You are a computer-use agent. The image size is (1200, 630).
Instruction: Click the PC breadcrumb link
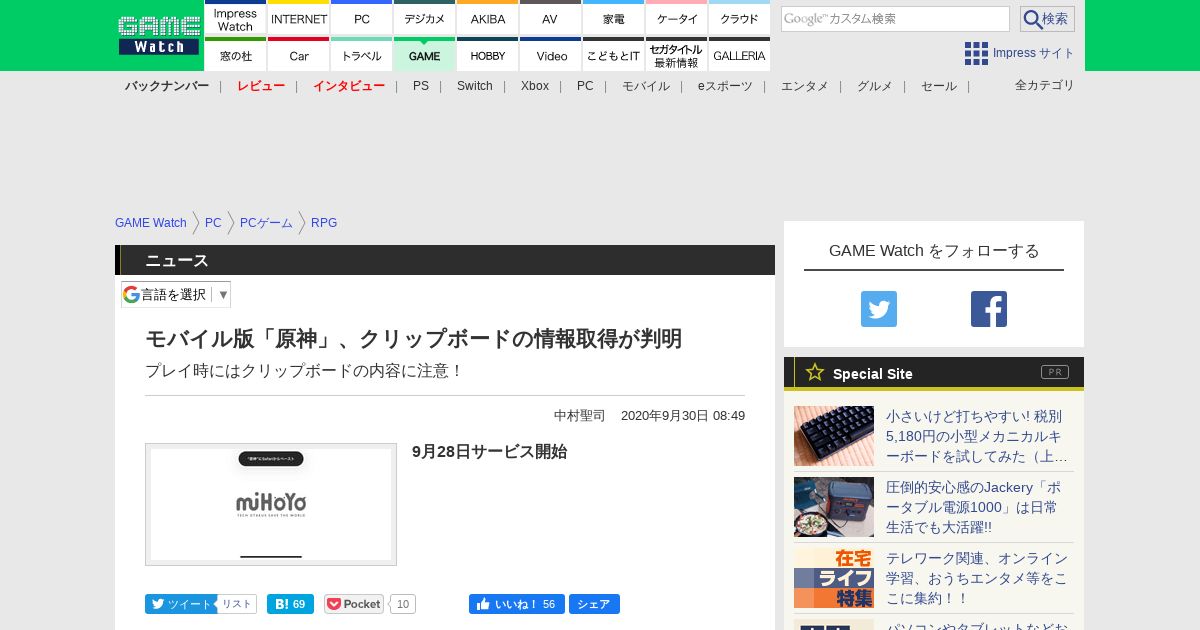pyautogui.click(x=213, y=223)
